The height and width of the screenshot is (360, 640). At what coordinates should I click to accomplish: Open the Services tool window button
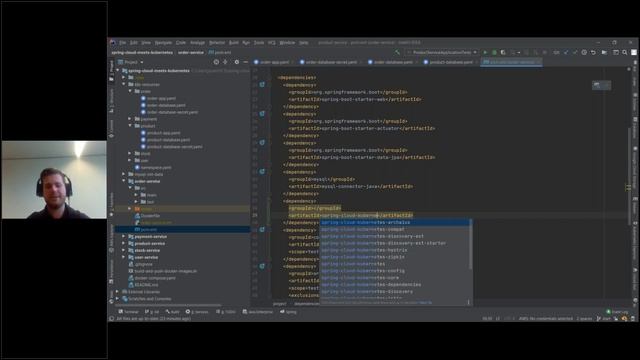point(197,312)
